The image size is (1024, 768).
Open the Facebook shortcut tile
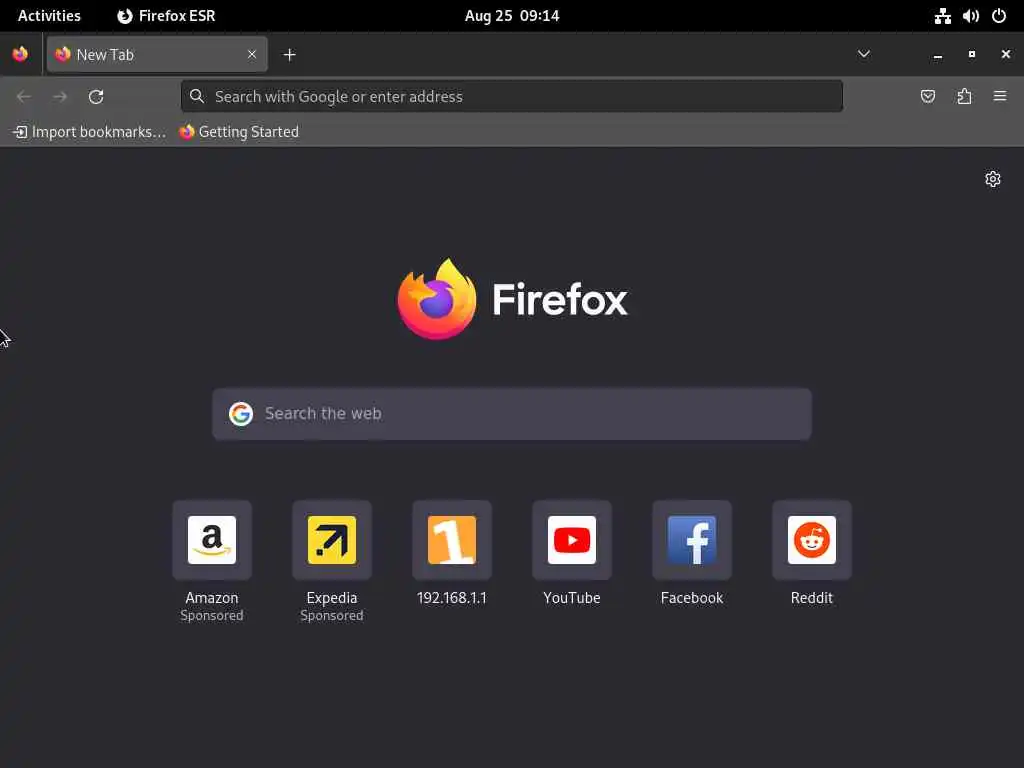(x=692, y=540)
